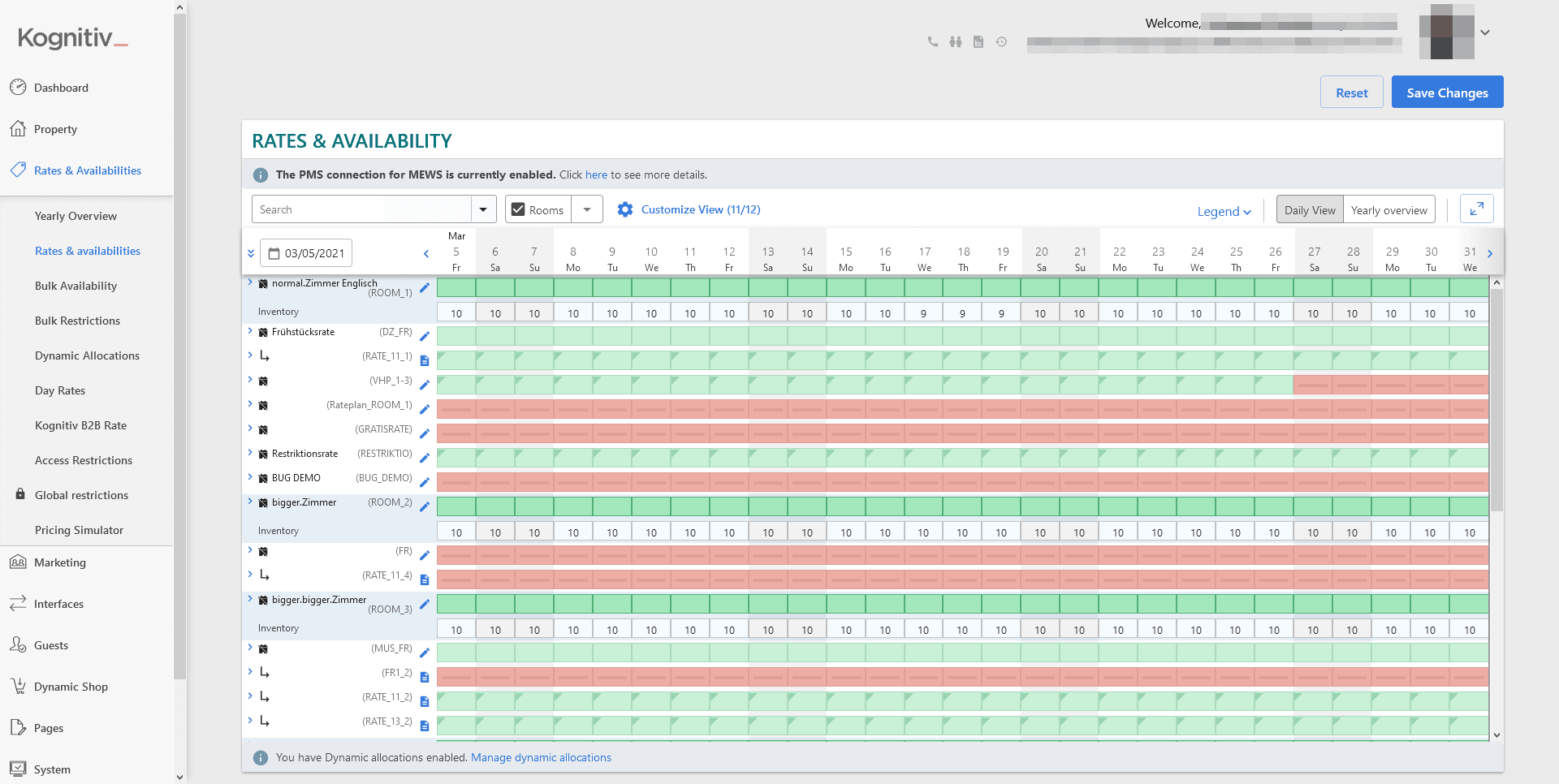1559x784 pixels.
Task: Go to next dates with right arrow
Action: (x=1489, y=254)
